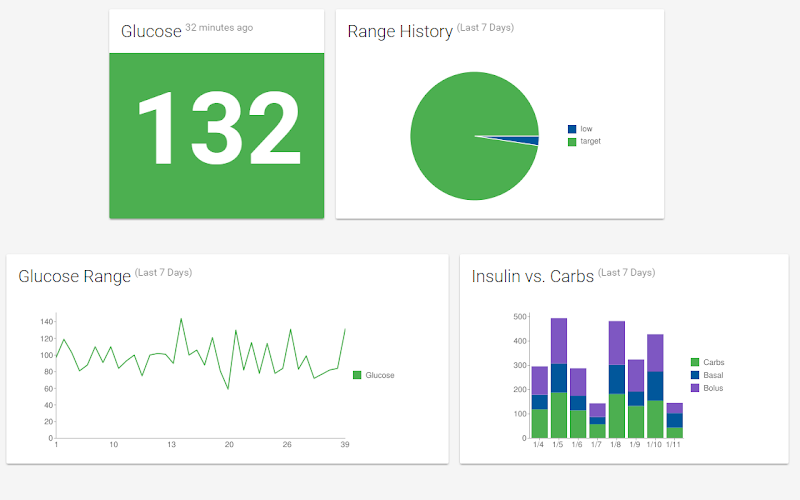The image size is (800, 500).
Task: Click the Insulin vs. Carbs heading
Action: [x=533, y=276]
